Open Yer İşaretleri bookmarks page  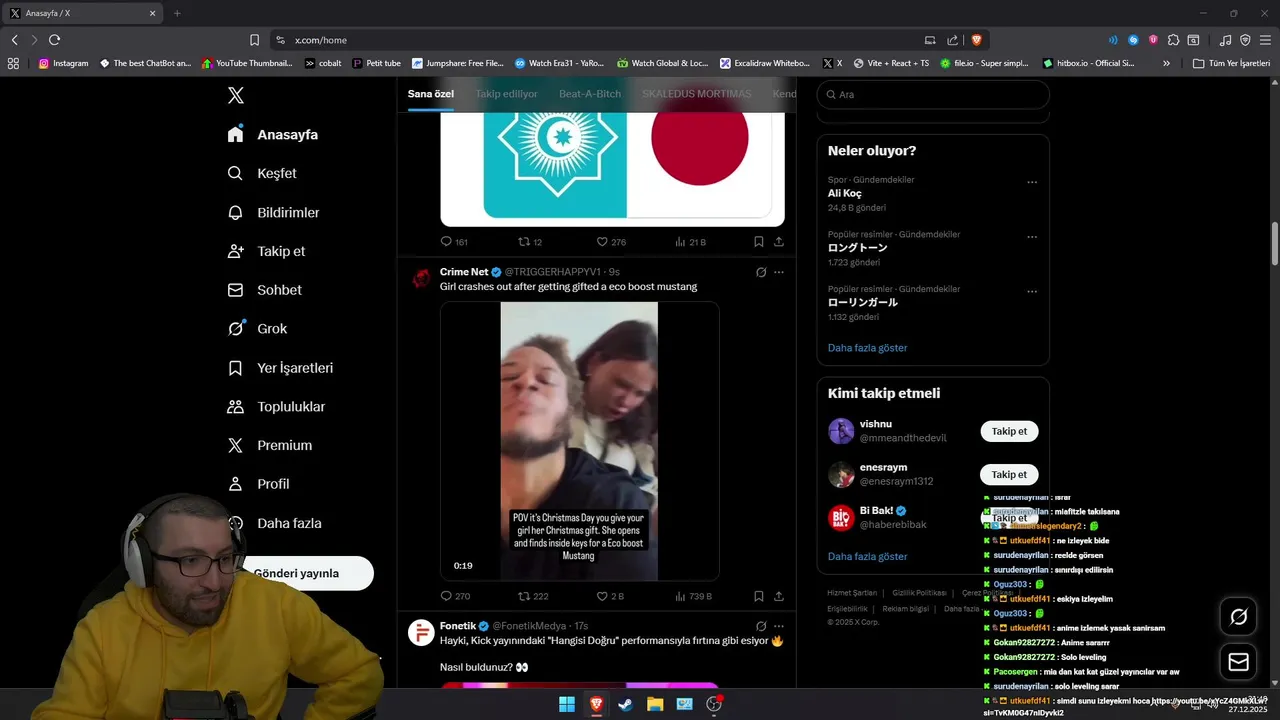[280, 368]
